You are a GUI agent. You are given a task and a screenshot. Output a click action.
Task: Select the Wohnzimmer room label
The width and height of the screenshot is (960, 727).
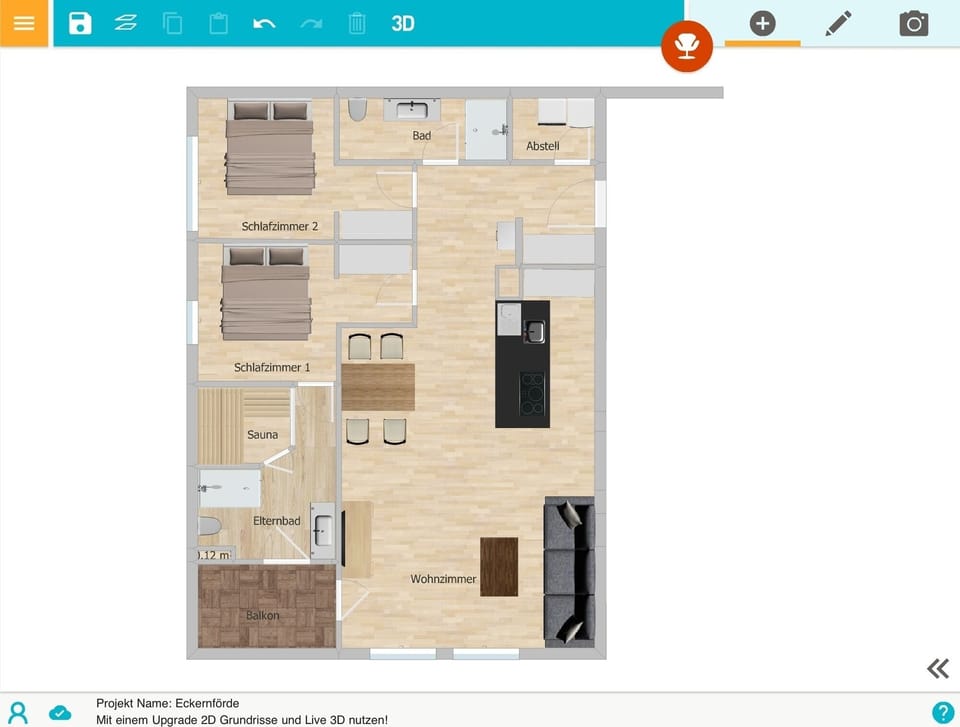(x=444, y=578)
